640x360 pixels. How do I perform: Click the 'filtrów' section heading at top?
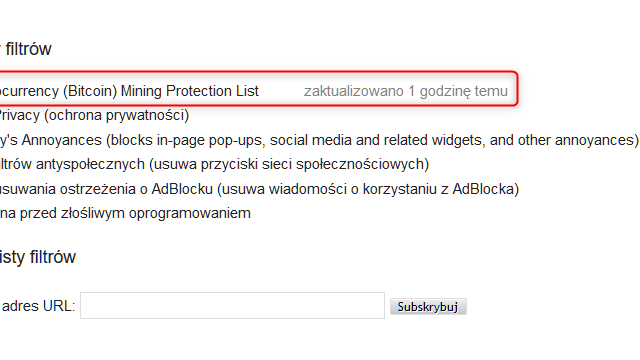coord(28,49)
